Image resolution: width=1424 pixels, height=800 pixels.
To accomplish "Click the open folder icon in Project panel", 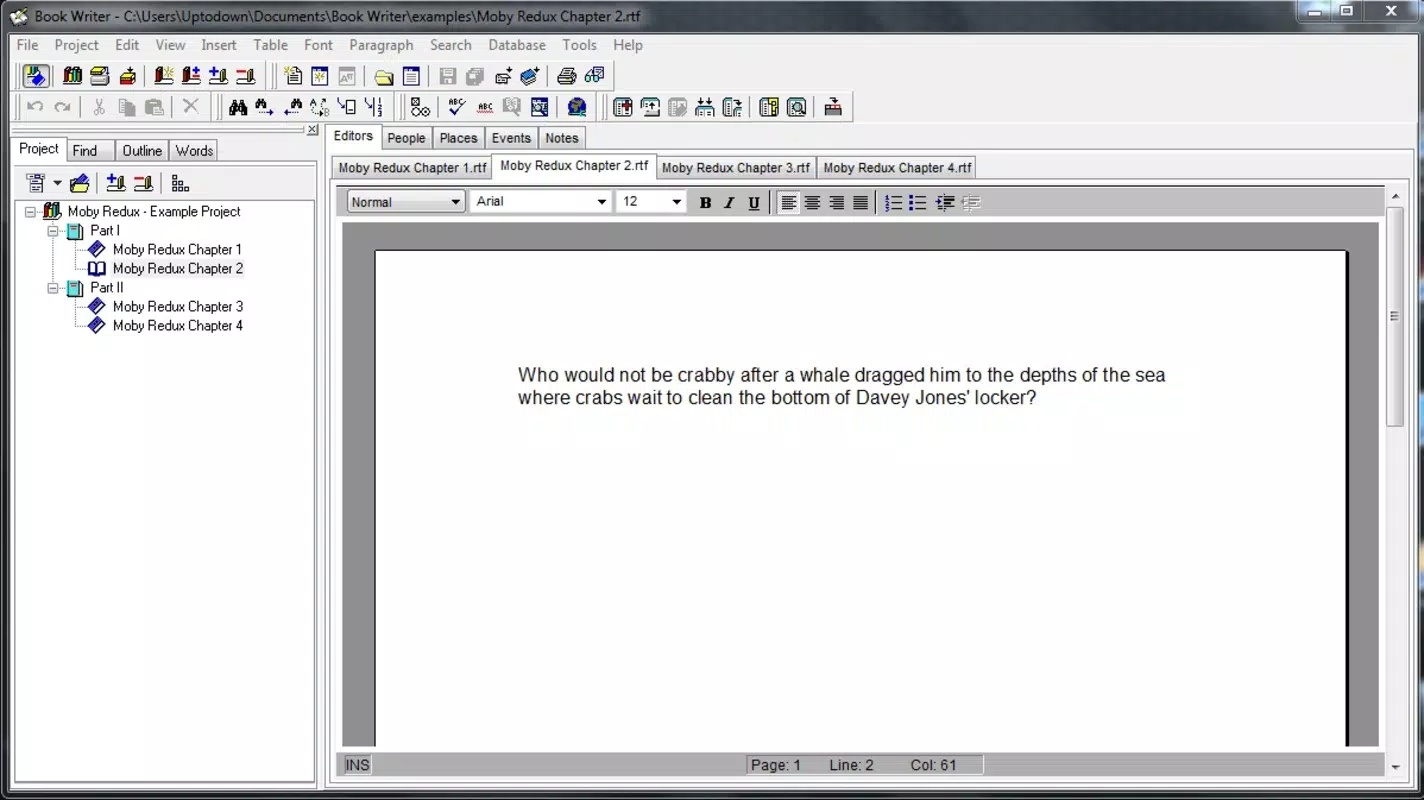I will (80, 183).
